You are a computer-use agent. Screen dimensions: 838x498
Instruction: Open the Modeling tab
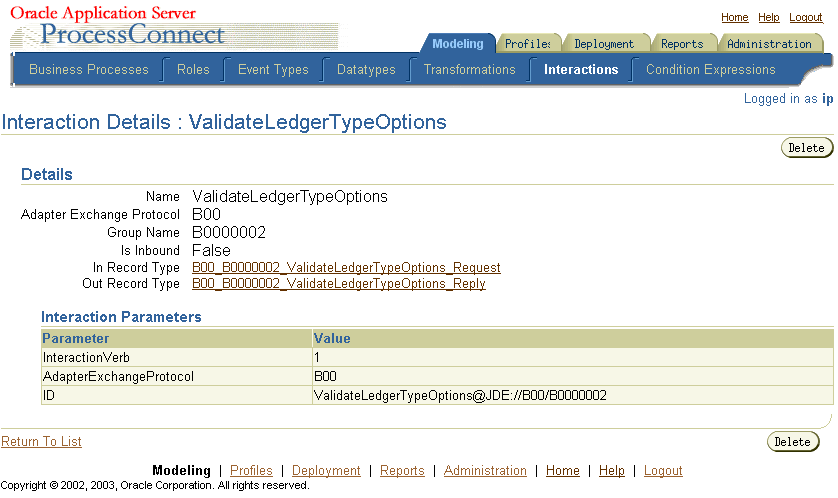[457, 44]
